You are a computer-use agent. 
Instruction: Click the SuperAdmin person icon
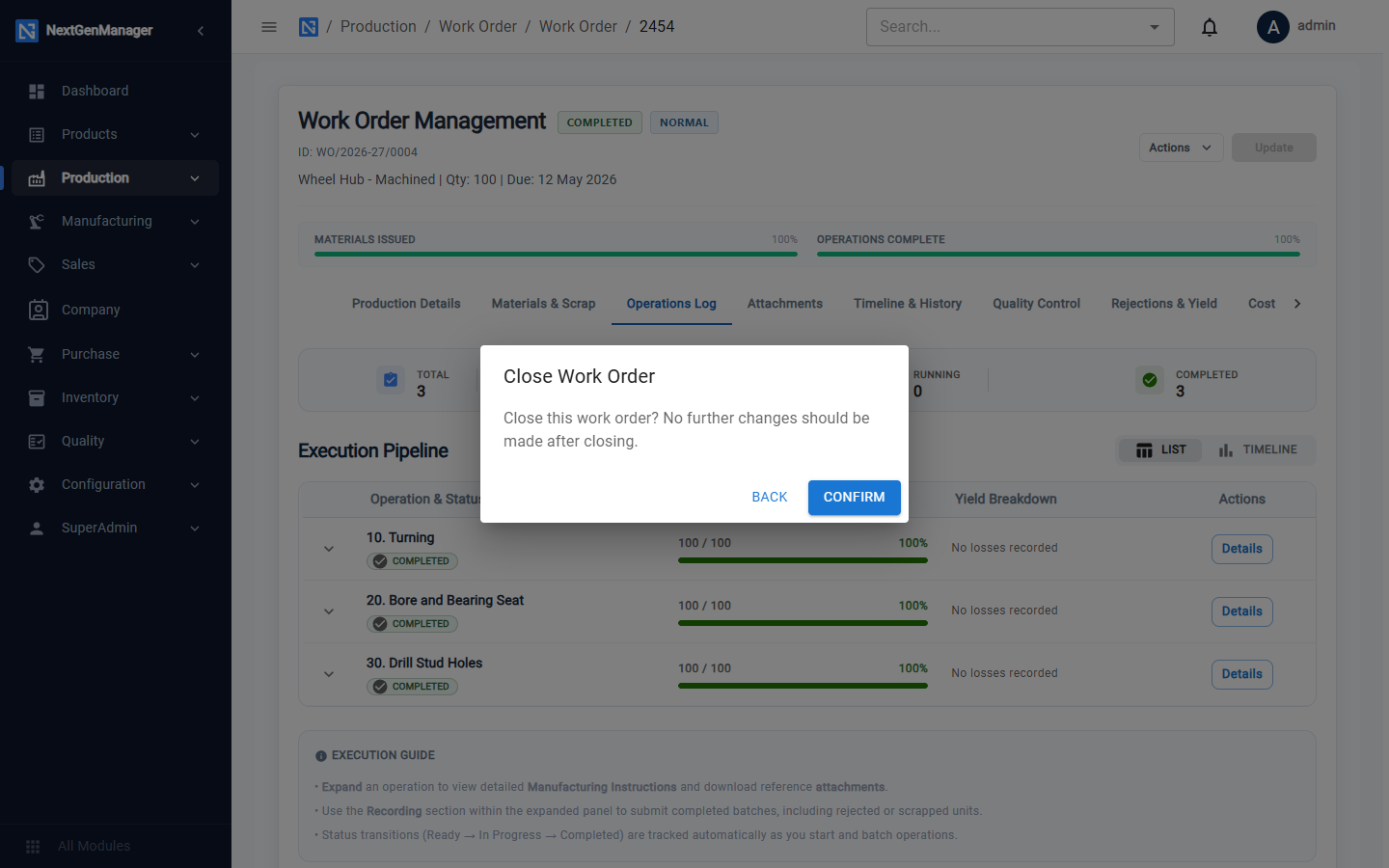[x=37, y=529]
